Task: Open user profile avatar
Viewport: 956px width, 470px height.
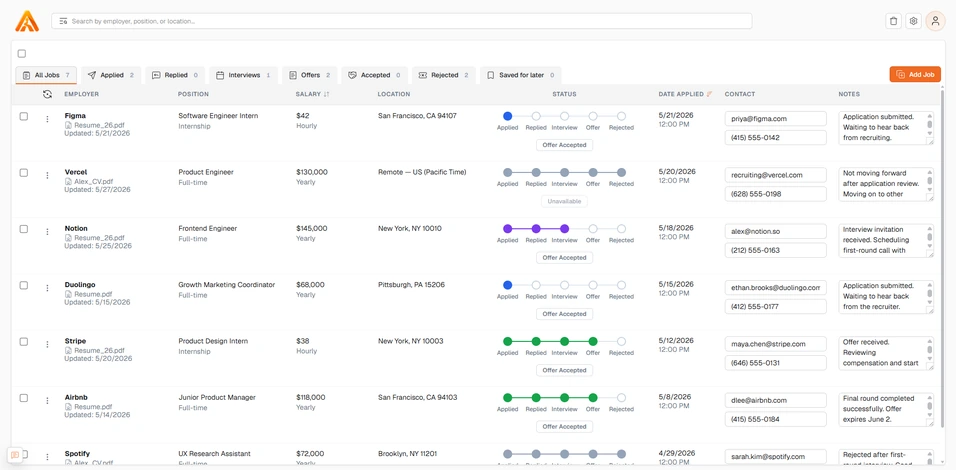Action: 935,21
